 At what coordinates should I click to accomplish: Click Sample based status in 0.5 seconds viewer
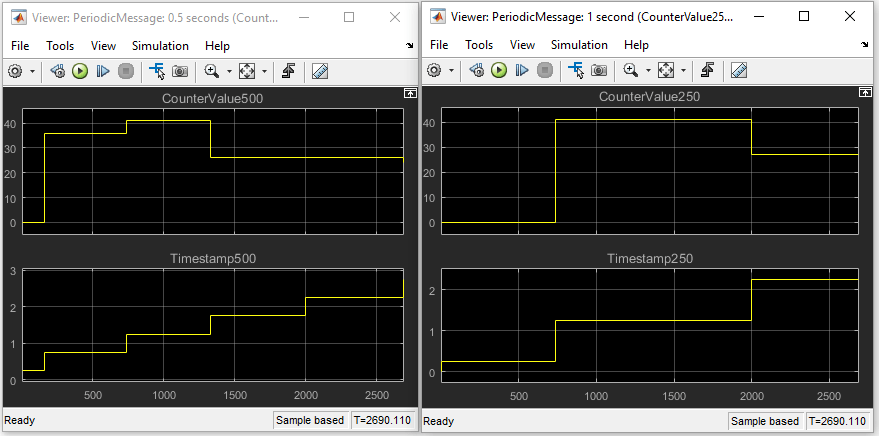[310, 420]
